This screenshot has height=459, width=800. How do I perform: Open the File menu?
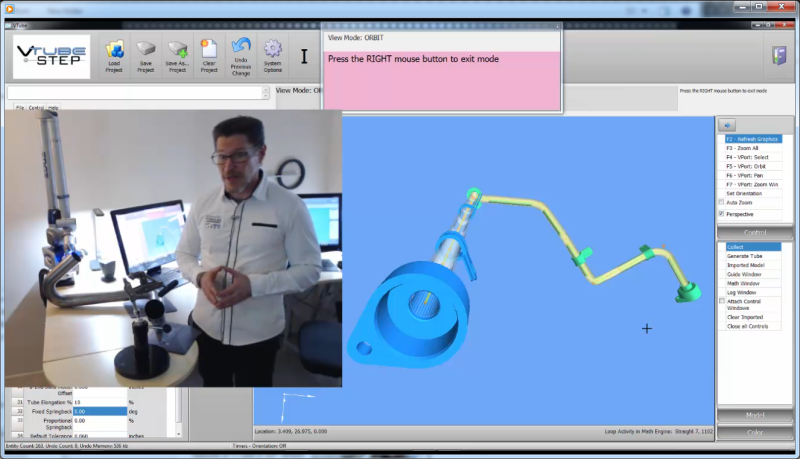20,107
